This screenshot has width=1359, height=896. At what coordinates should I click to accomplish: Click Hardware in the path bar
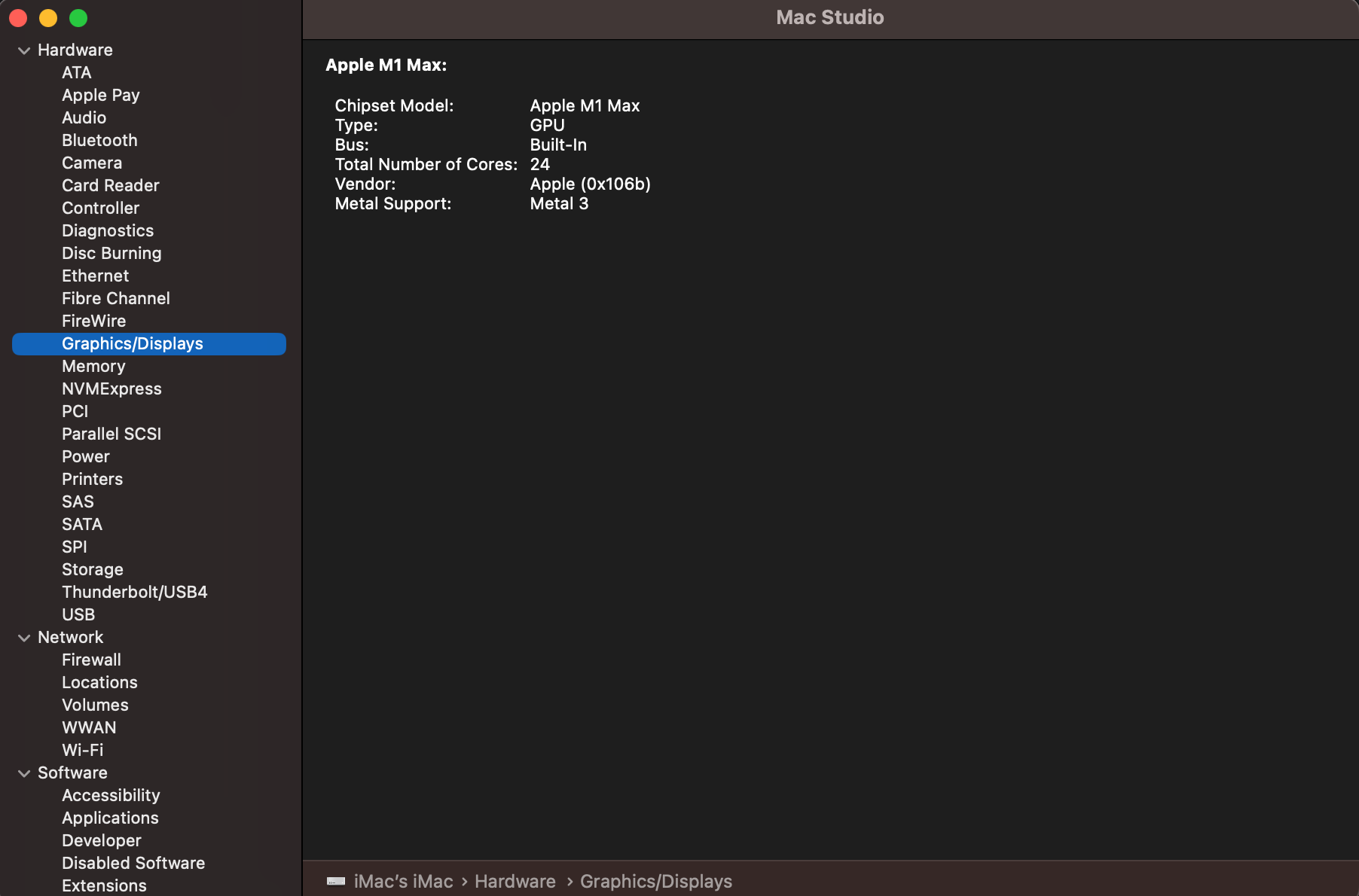click(515, 881)
